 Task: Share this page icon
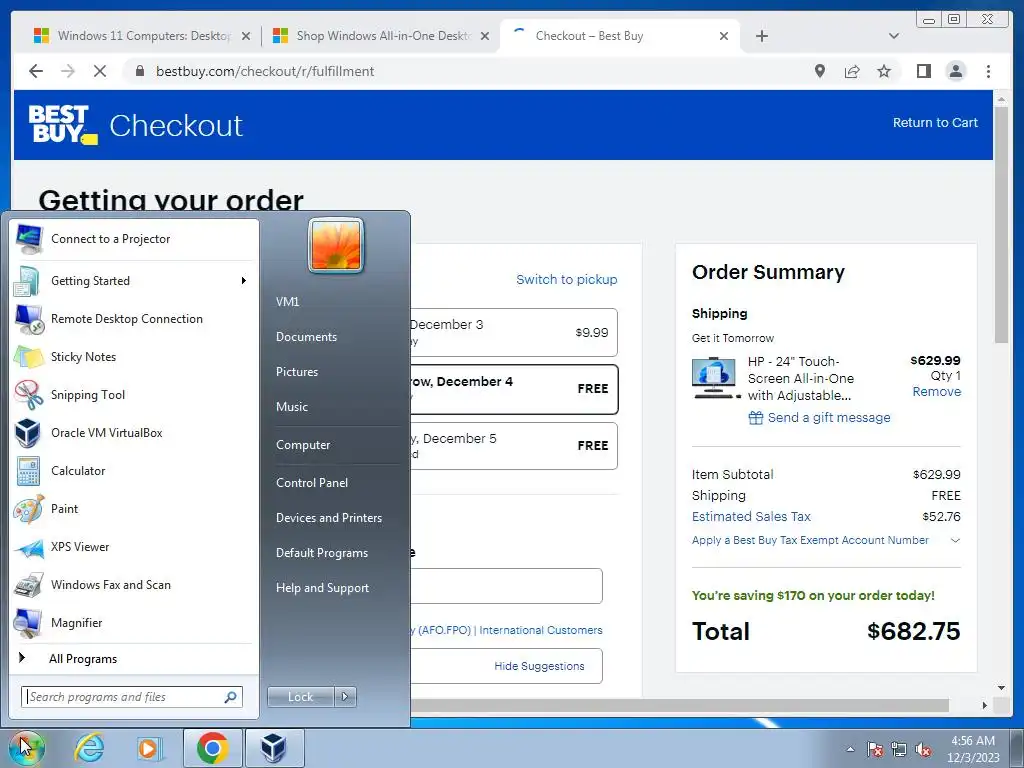tap(852, 71)
